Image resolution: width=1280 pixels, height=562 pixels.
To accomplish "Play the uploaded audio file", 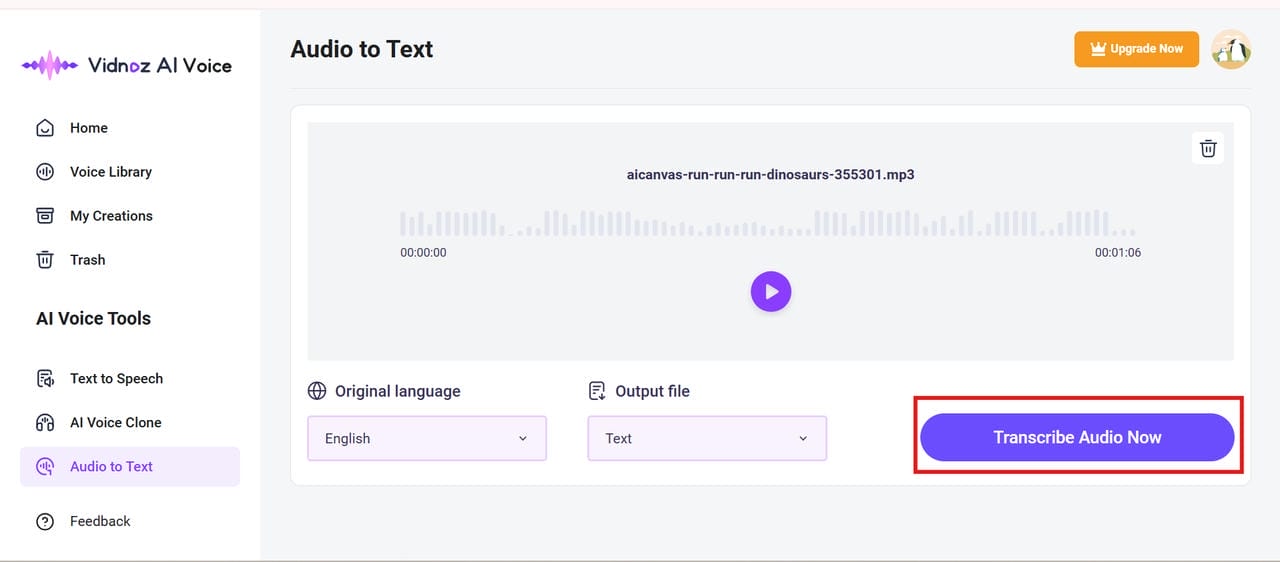I will [771, 292].
